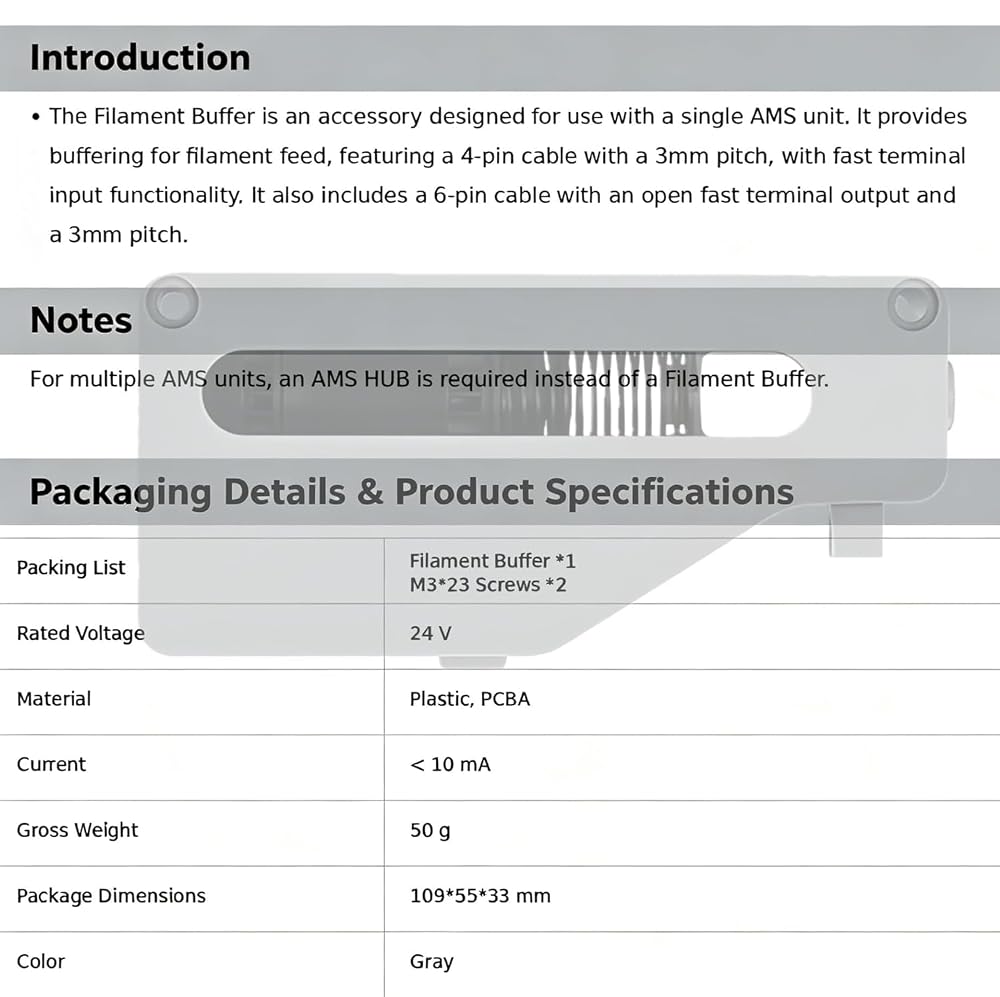Click the Gross Weight label

tap(77, 831)
